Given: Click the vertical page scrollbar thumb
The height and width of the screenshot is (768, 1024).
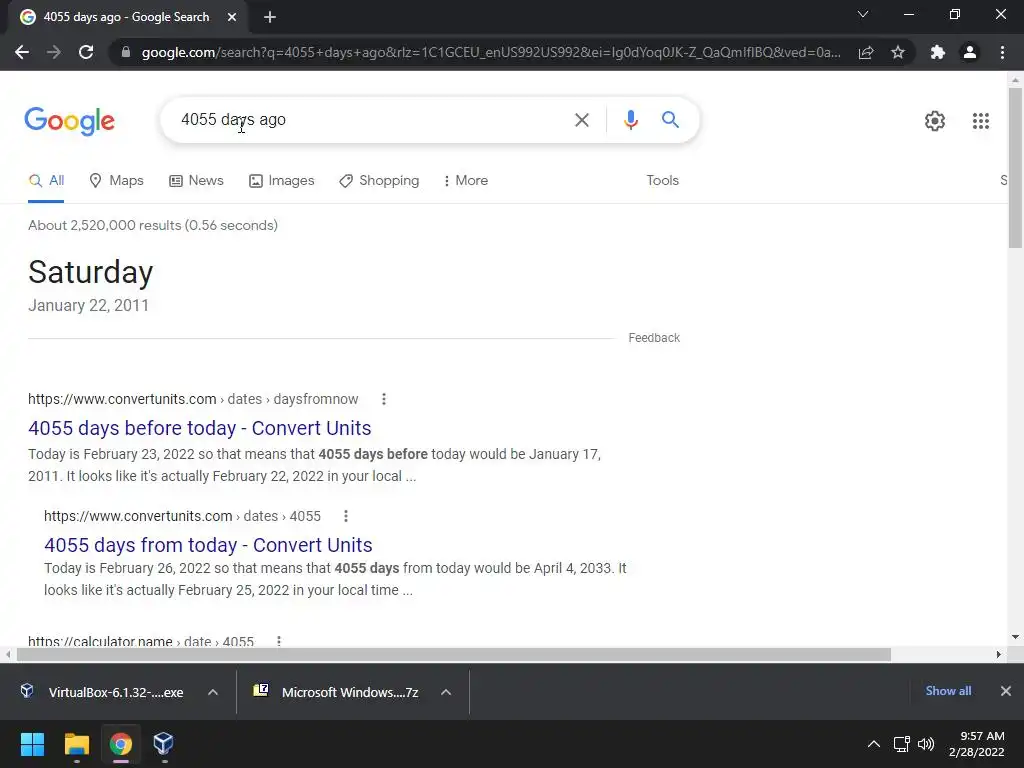Looking at the screenshot, I should point(1015,168).
